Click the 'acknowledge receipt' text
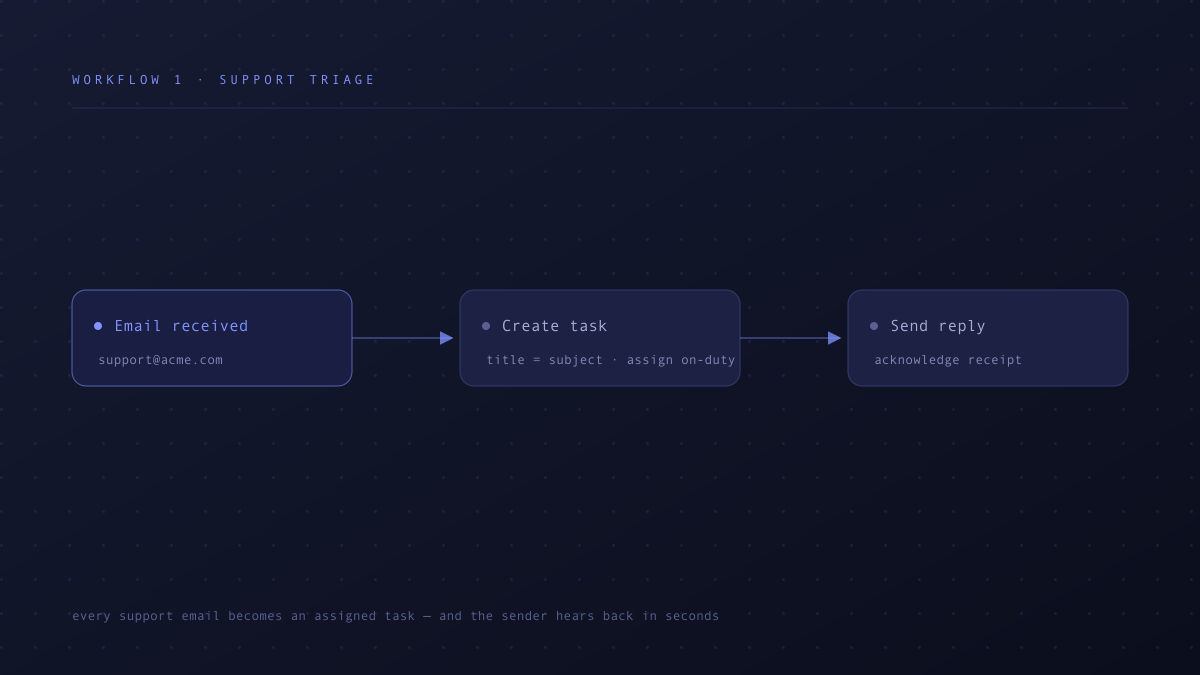 pos(948,360)
